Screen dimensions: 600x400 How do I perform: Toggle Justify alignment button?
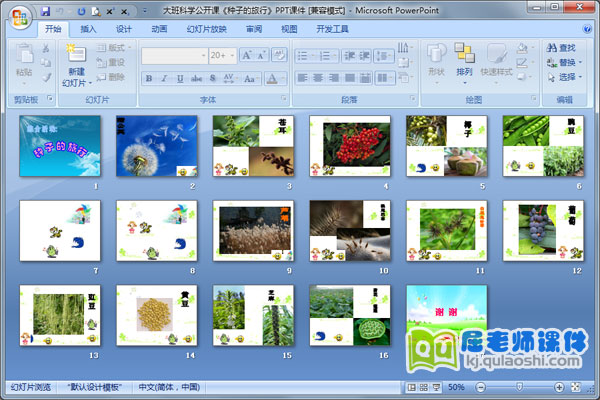(349, 78)
